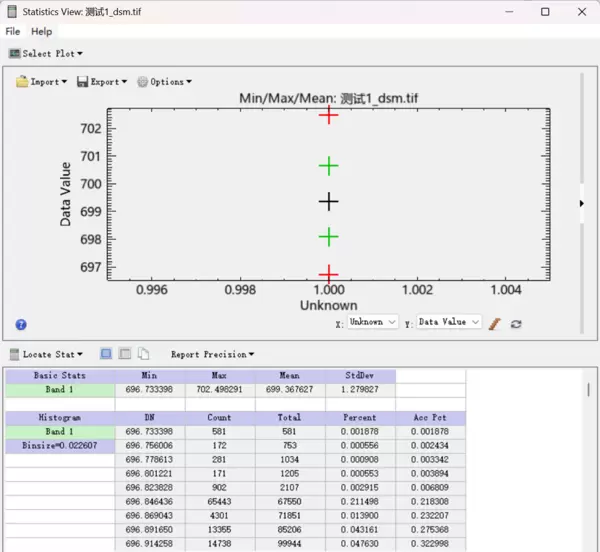Viewport: 600px width, 552px height.
Task: Open the Report Precision dropdown
Action: coord(211,354)
